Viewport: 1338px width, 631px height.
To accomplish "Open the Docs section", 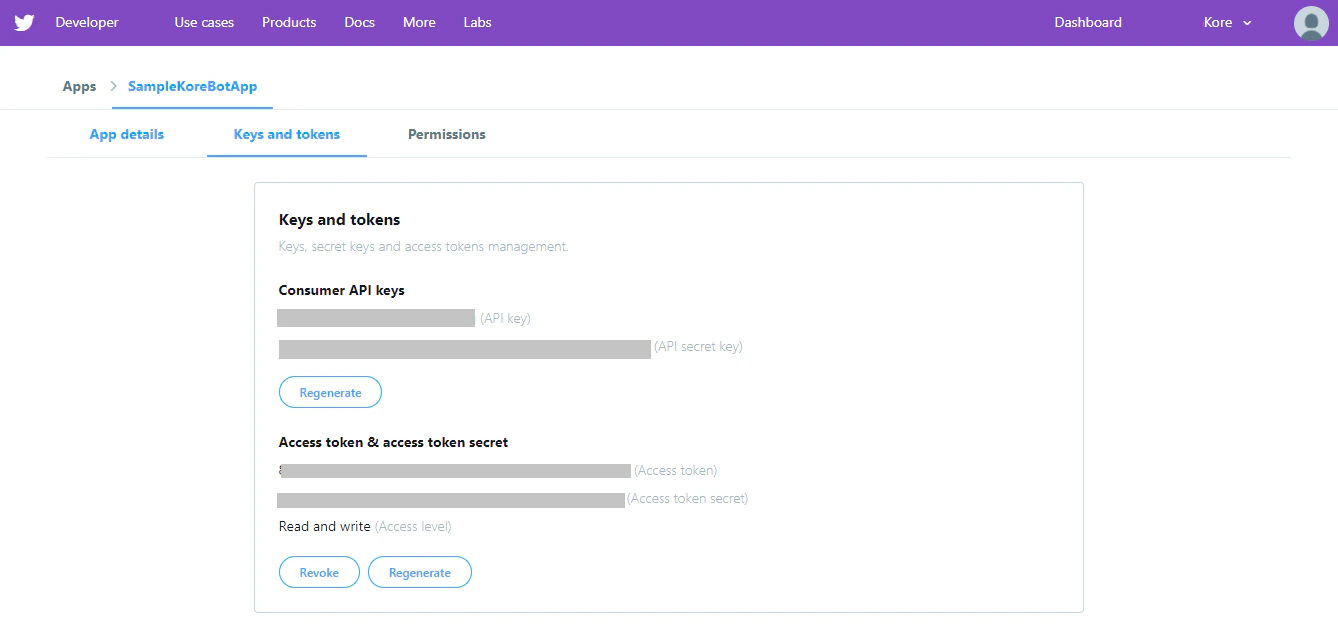I will pos(359,22).
